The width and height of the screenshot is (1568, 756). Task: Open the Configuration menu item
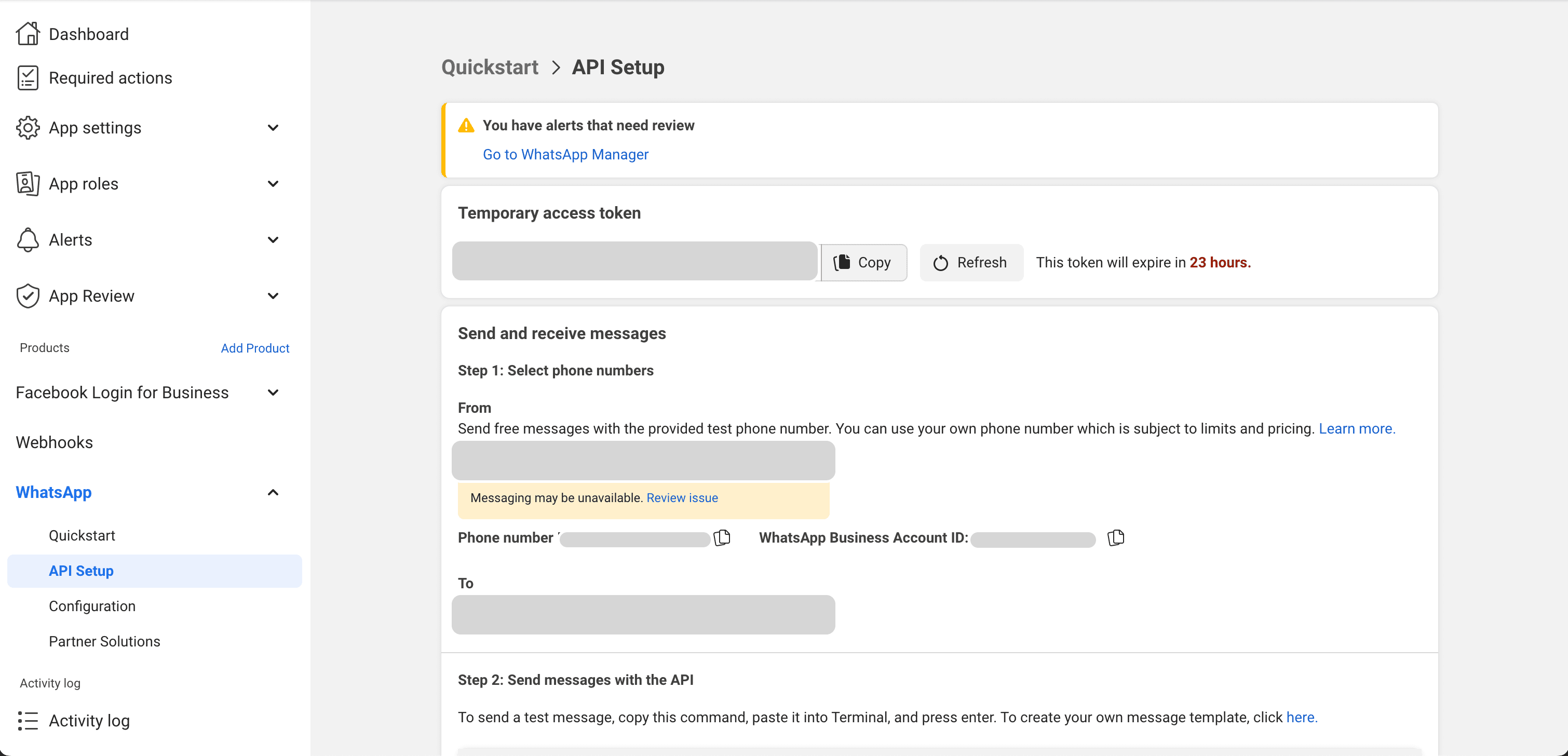[x=93, y=605]
